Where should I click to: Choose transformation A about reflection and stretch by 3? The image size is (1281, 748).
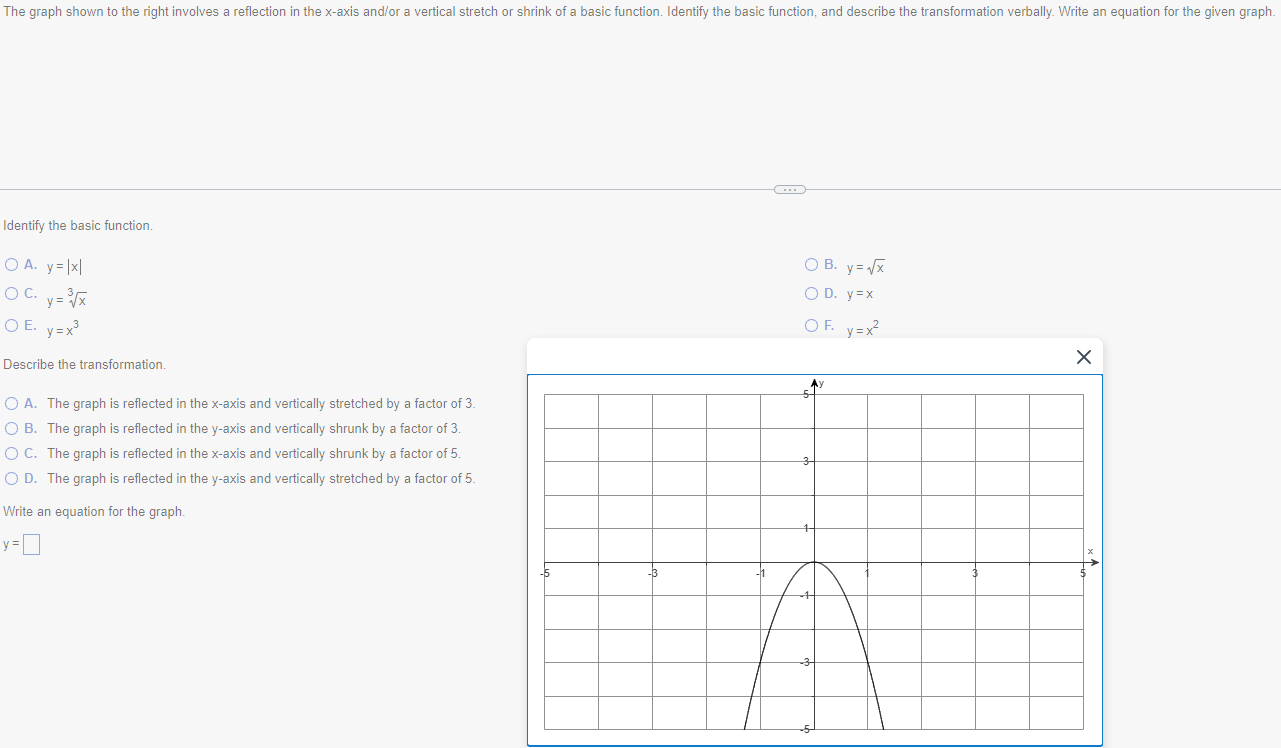coord(11,403)
